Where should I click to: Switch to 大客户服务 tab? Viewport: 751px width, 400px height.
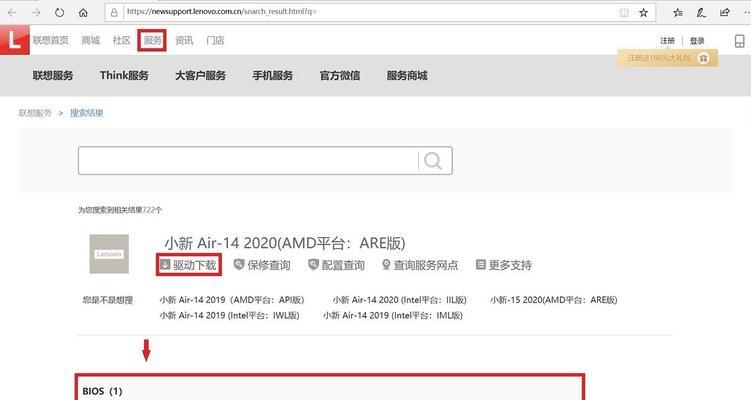pos(200,75)
